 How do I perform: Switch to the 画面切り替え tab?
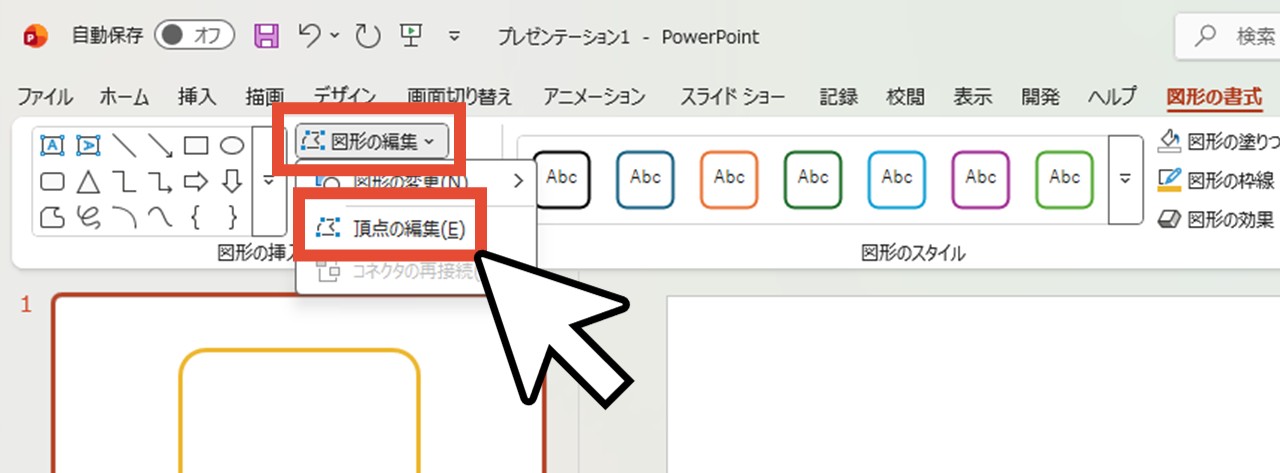point(460,97)
